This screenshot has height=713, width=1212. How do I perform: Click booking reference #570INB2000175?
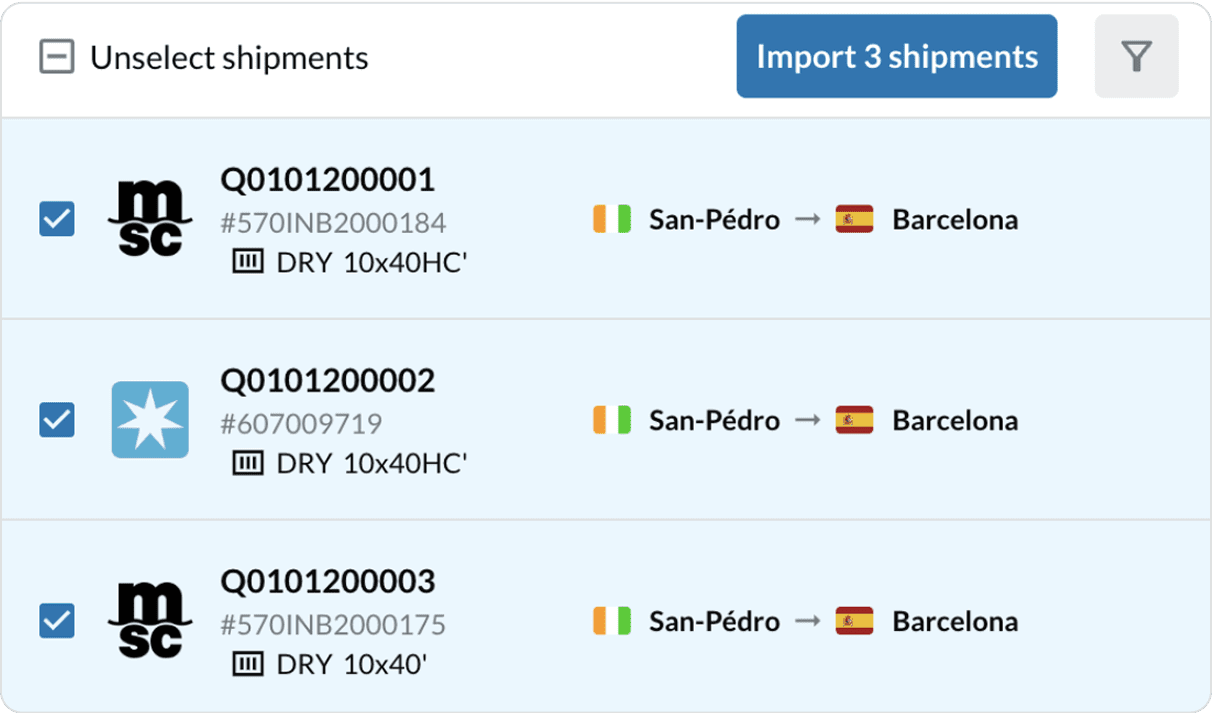(x=333, y=625)
